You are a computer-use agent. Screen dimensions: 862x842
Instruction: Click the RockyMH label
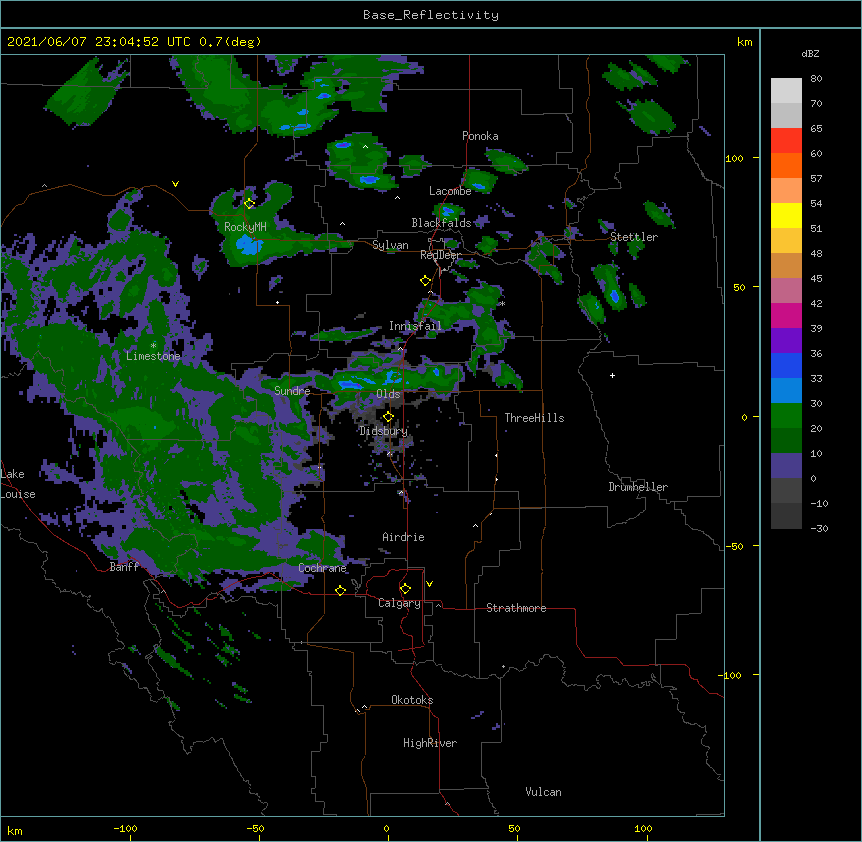(245, 227)
